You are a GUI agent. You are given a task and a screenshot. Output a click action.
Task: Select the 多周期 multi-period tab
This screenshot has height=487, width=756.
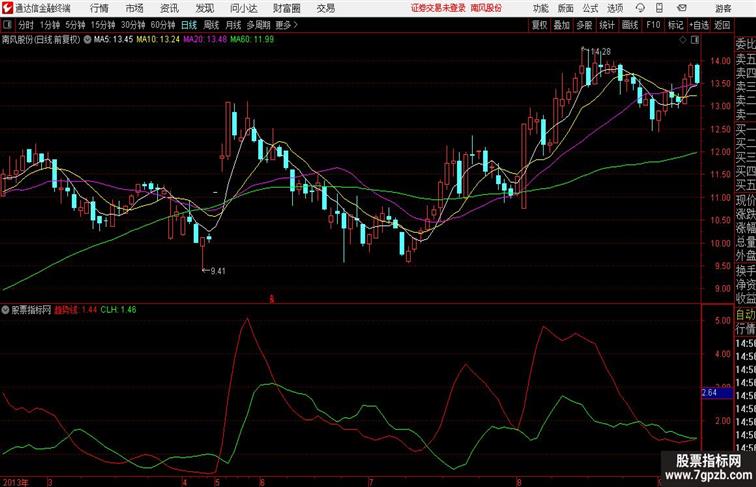[x=259, y=25]
